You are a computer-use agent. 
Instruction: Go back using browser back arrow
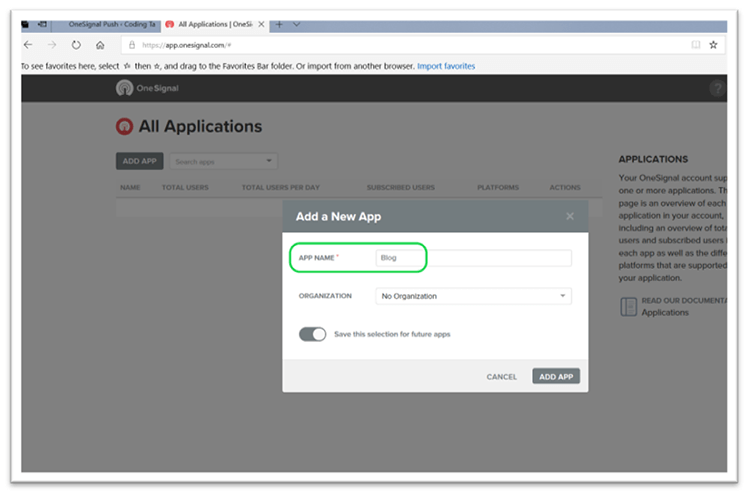click(x=28, y=45)
